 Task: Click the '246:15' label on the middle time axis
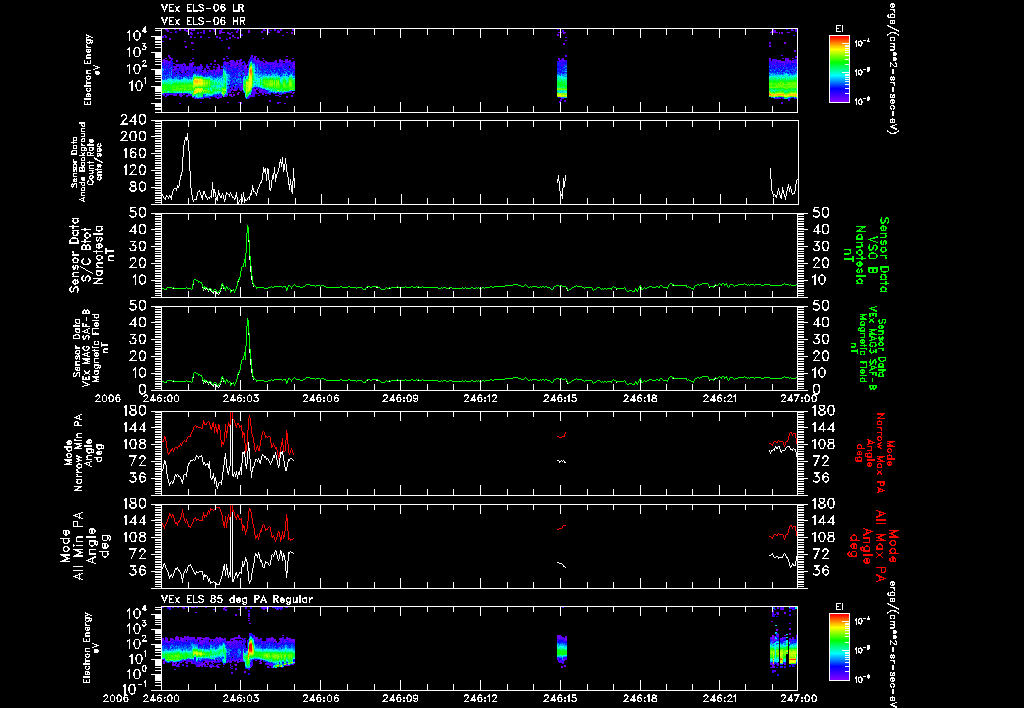tap(560, 398)
